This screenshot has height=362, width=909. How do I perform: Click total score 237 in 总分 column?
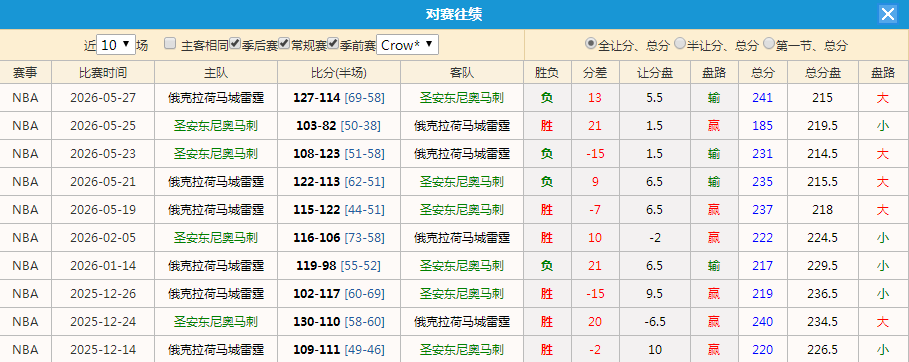tap(762, 209)
